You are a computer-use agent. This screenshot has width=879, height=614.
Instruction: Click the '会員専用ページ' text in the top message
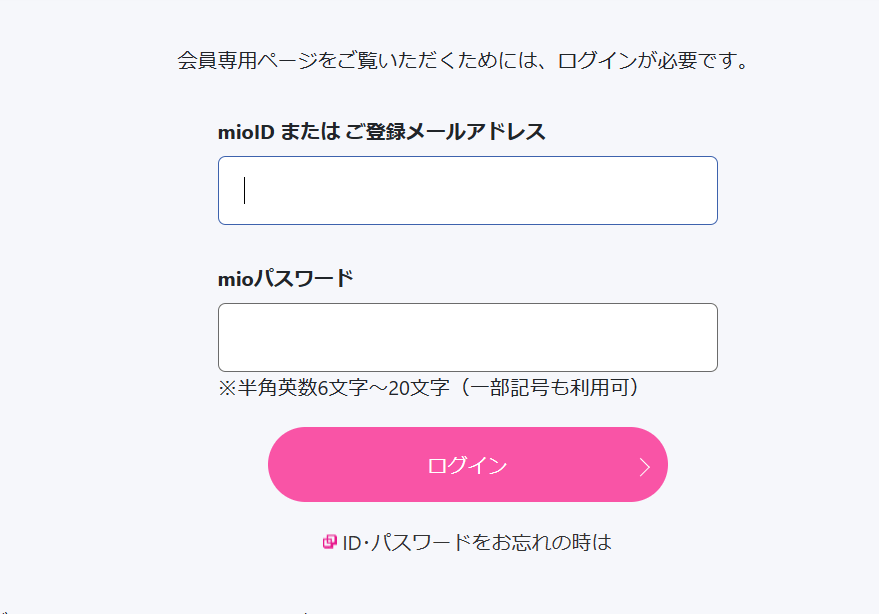coord(248,60)
